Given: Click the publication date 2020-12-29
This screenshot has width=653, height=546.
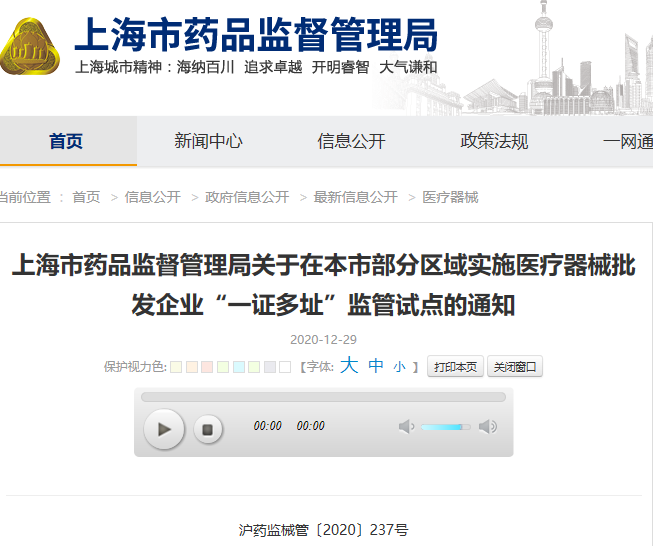Looking at the screenshot, I should [324, 340].
